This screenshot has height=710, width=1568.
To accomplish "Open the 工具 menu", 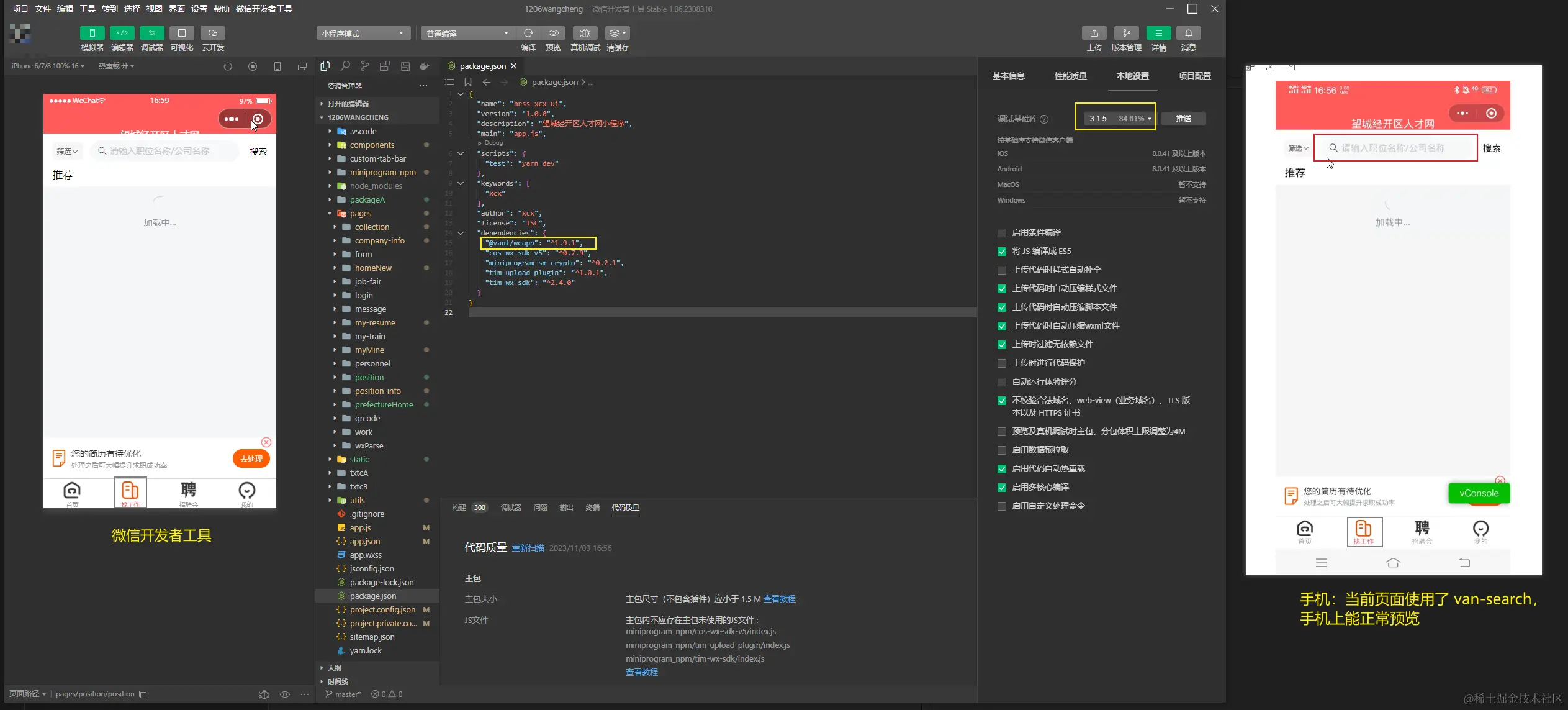I will pyautogui.click(x=88, y=9).
